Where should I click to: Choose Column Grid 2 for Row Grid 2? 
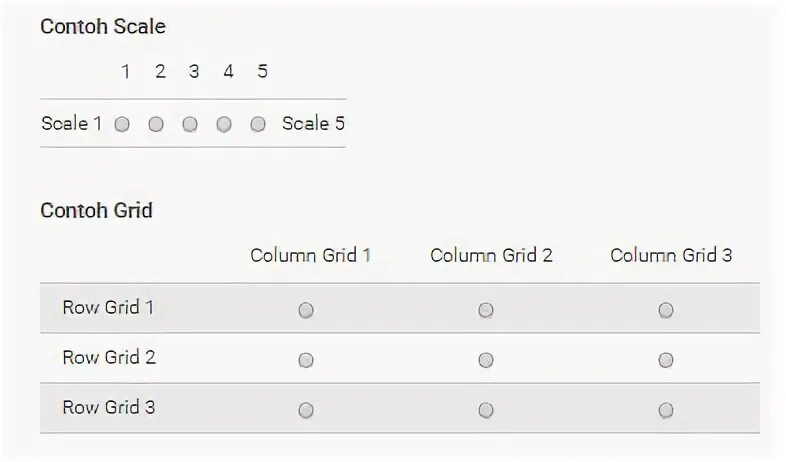point(486,360)
